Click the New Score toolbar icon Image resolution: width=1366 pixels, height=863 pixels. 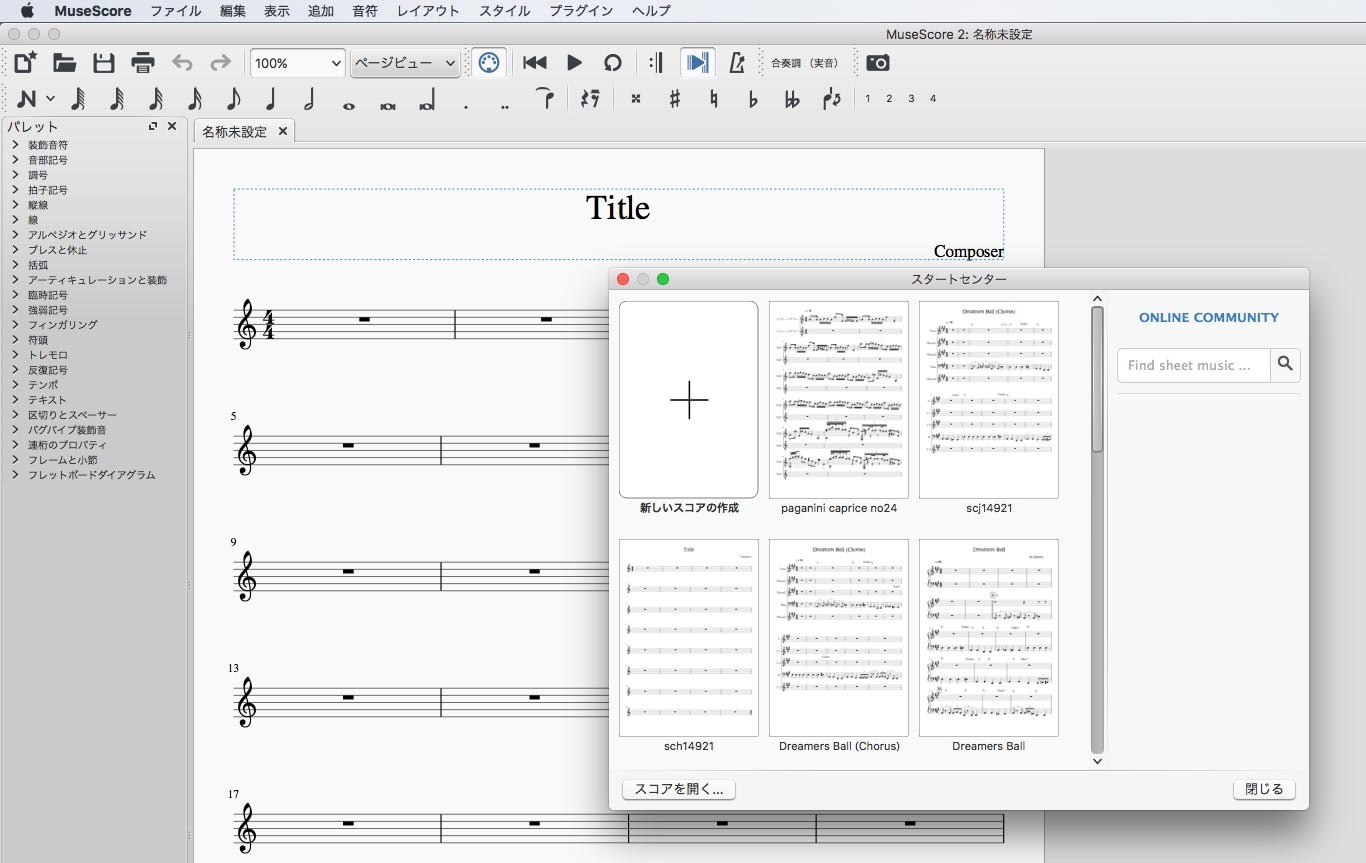[x=26, y=63]
